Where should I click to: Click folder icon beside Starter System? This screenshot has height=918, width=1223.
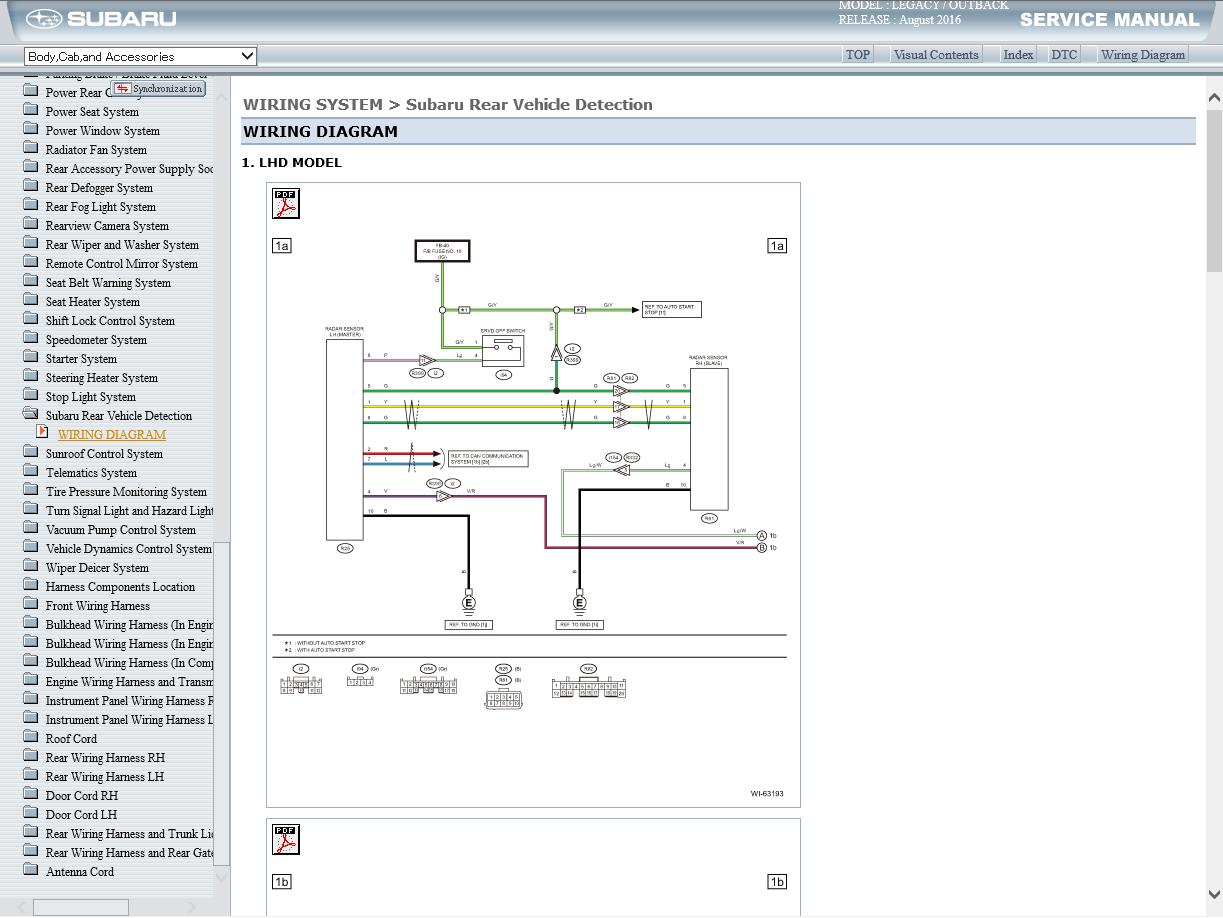click(x=30, y=358)
